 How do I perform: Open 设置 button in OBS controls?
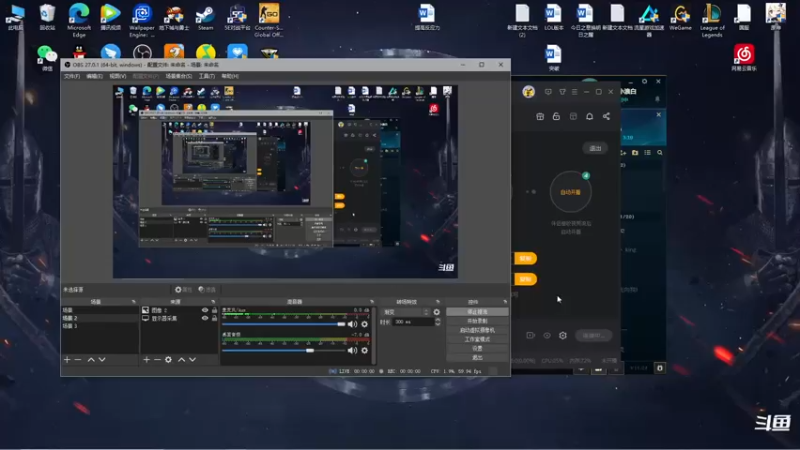(x=477, y=348)
